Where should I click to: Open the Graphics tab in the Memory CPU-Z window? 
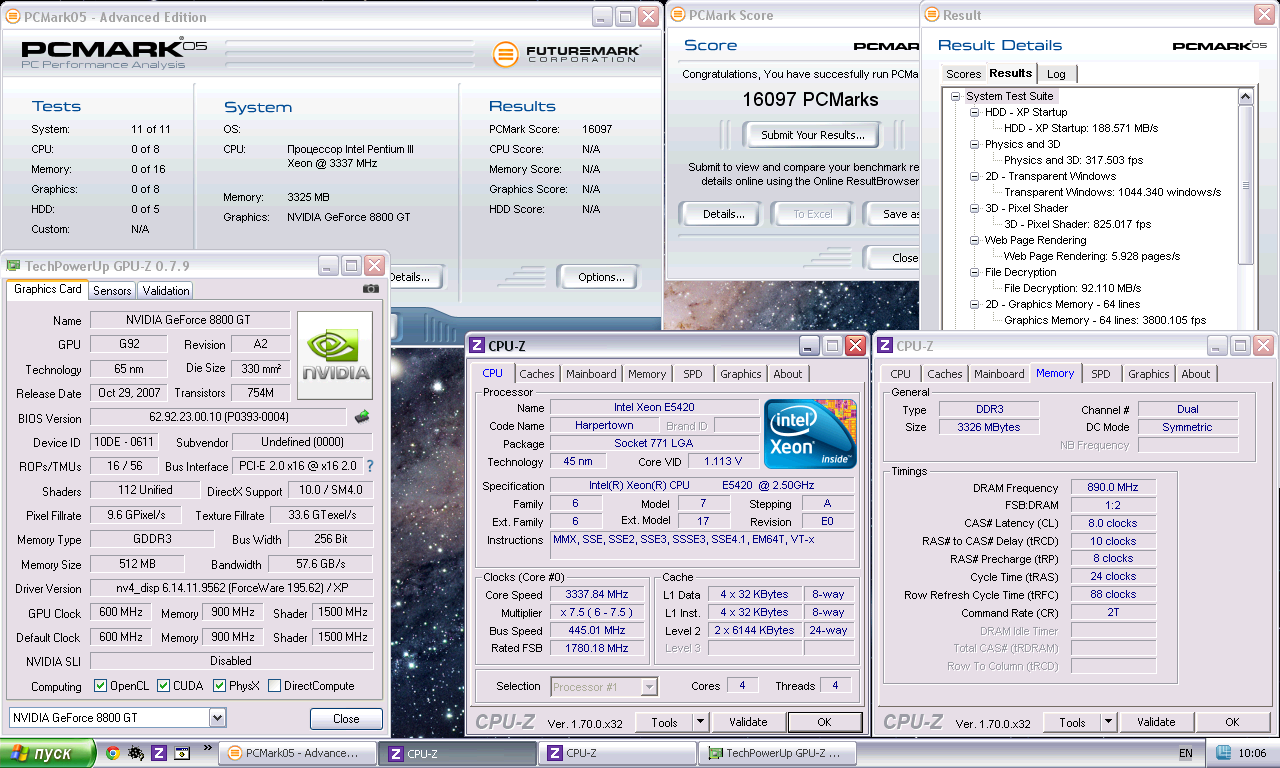(x=1148, y=374)
